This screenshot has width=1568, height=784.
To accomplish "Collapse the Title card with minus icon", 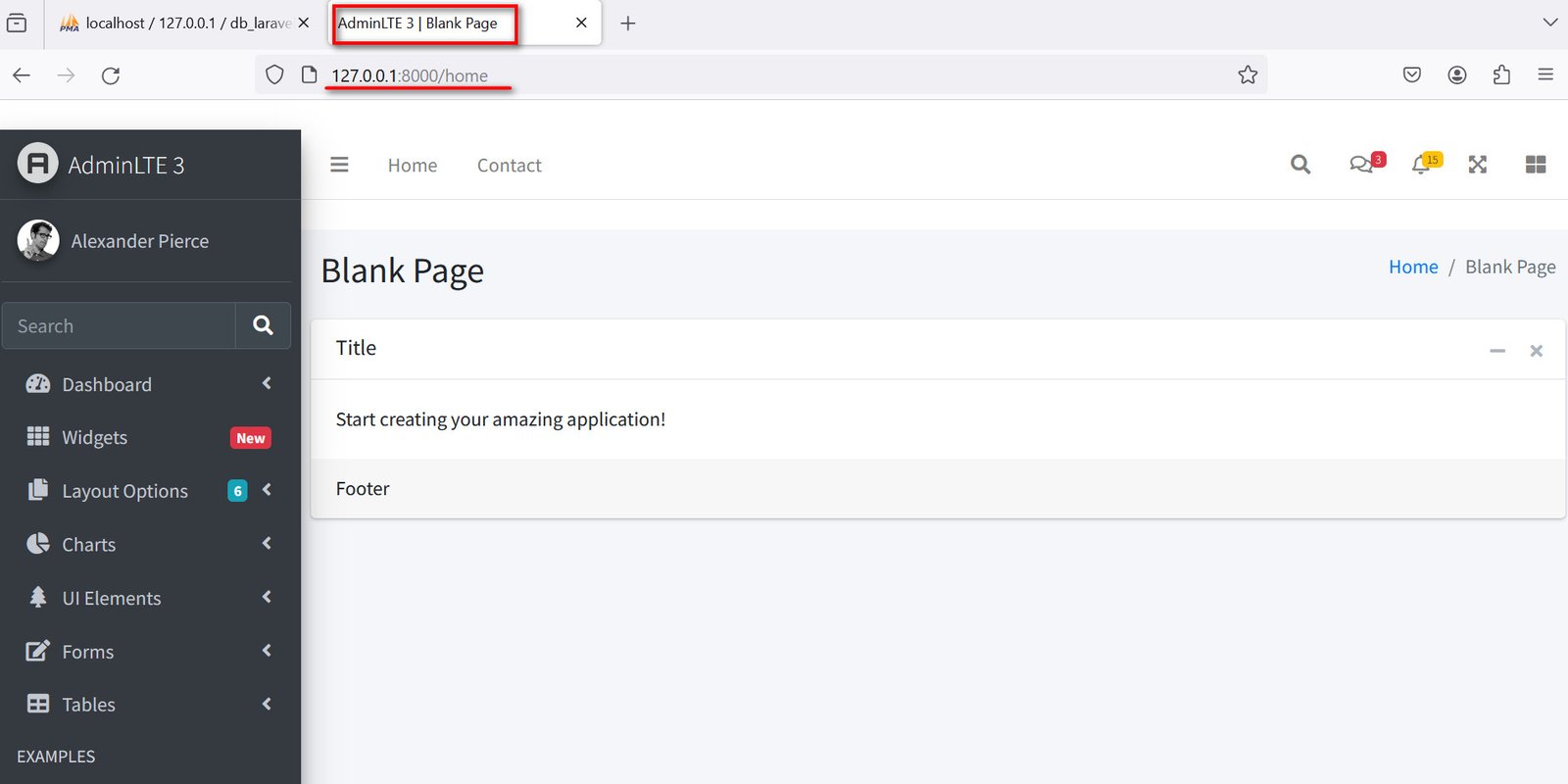I will tap(1497, 351).
